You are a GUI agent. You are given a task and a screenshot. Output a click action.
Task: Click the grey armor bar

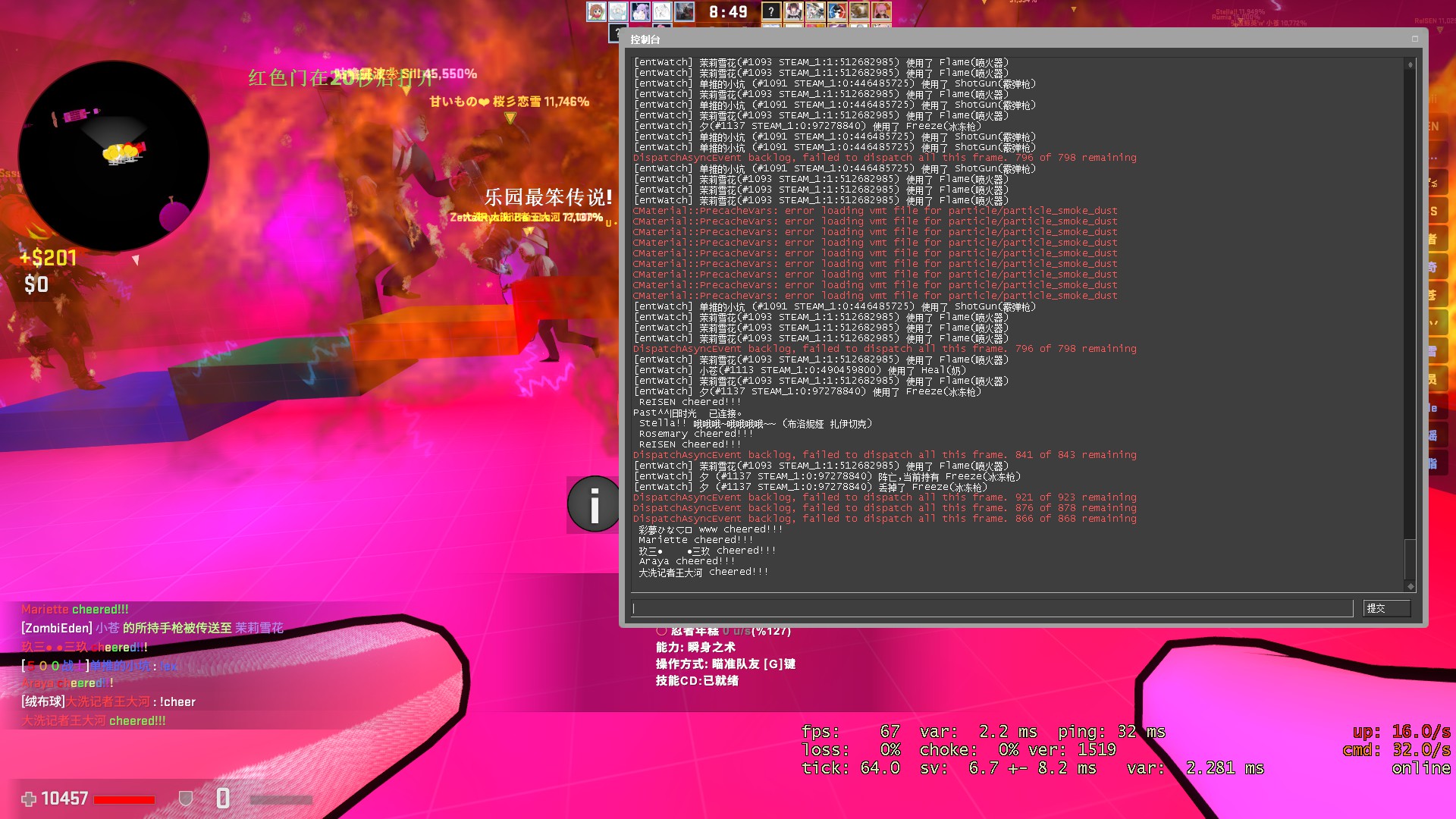[281, 800]
